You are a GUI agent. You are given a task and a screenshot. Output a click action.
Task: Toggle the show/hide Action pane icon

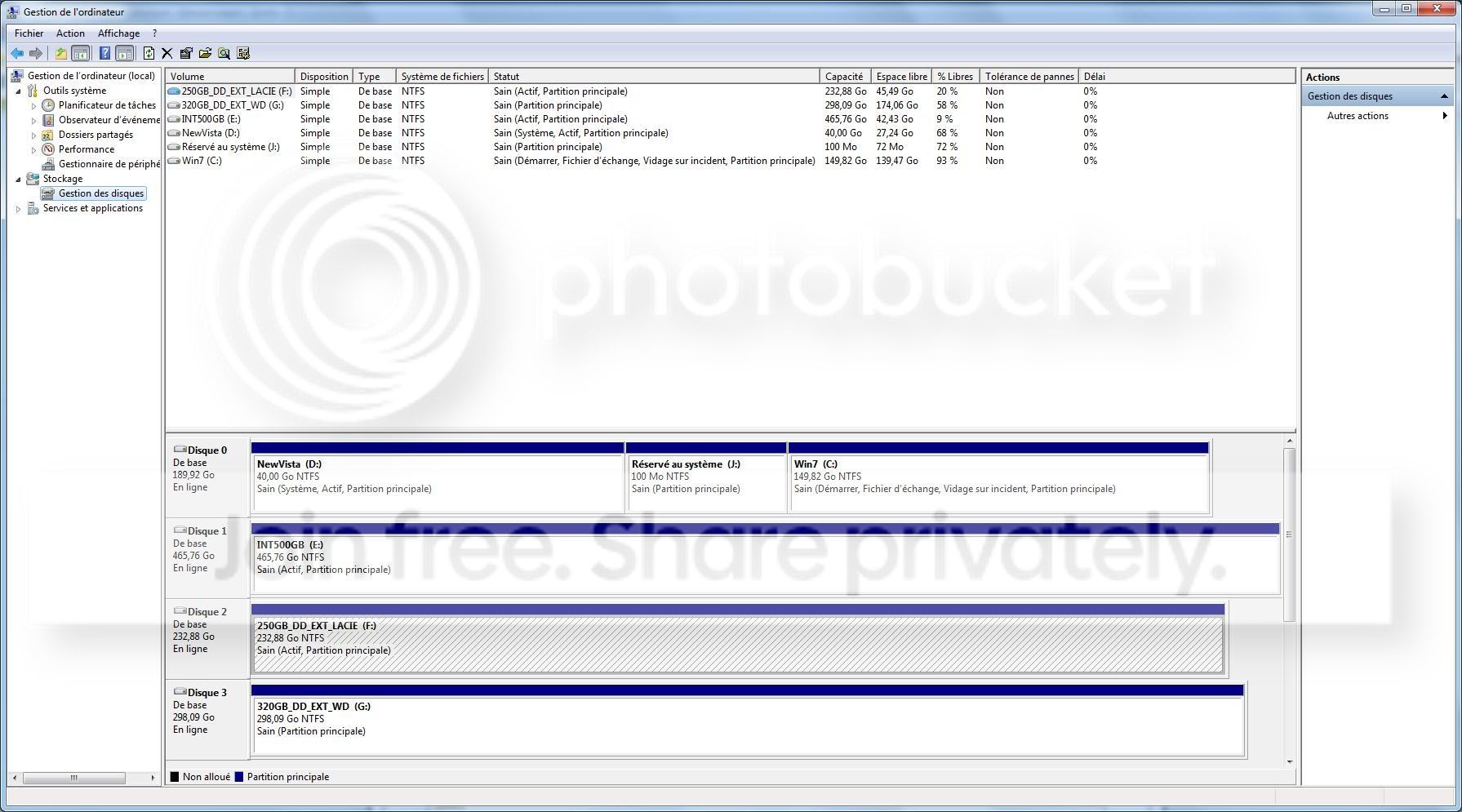[x=124, y=53]
